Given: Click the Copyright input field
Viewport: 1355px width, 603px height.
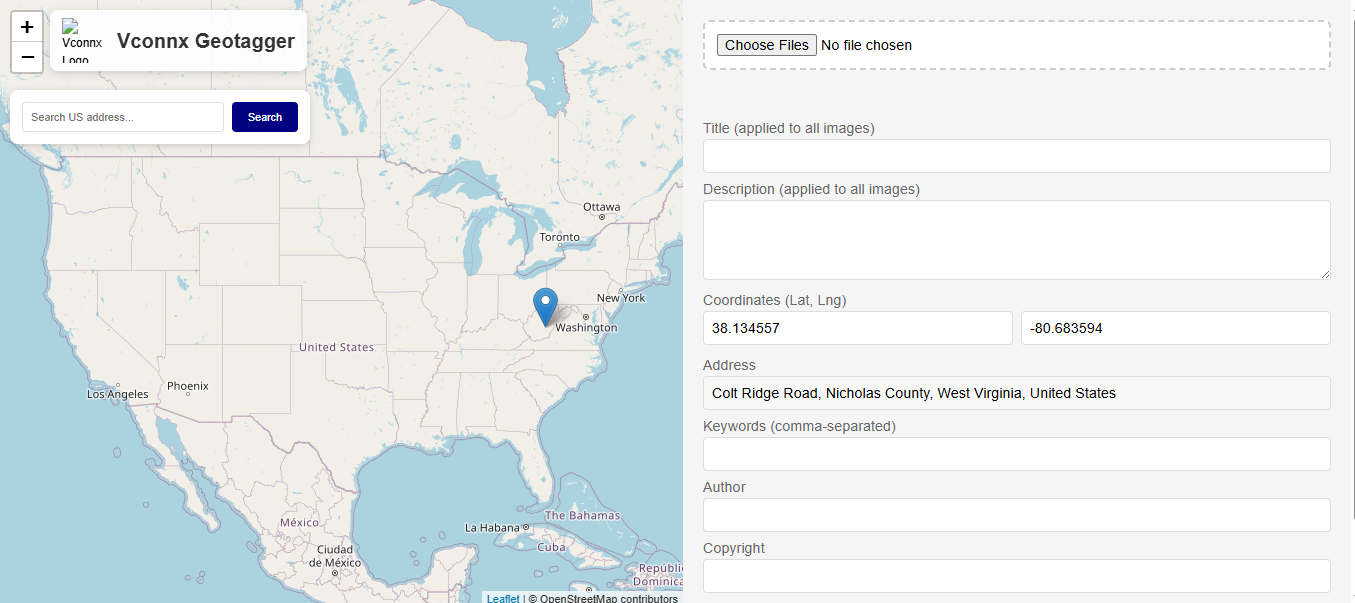Looking at the screenshot, I should 1017,576.
